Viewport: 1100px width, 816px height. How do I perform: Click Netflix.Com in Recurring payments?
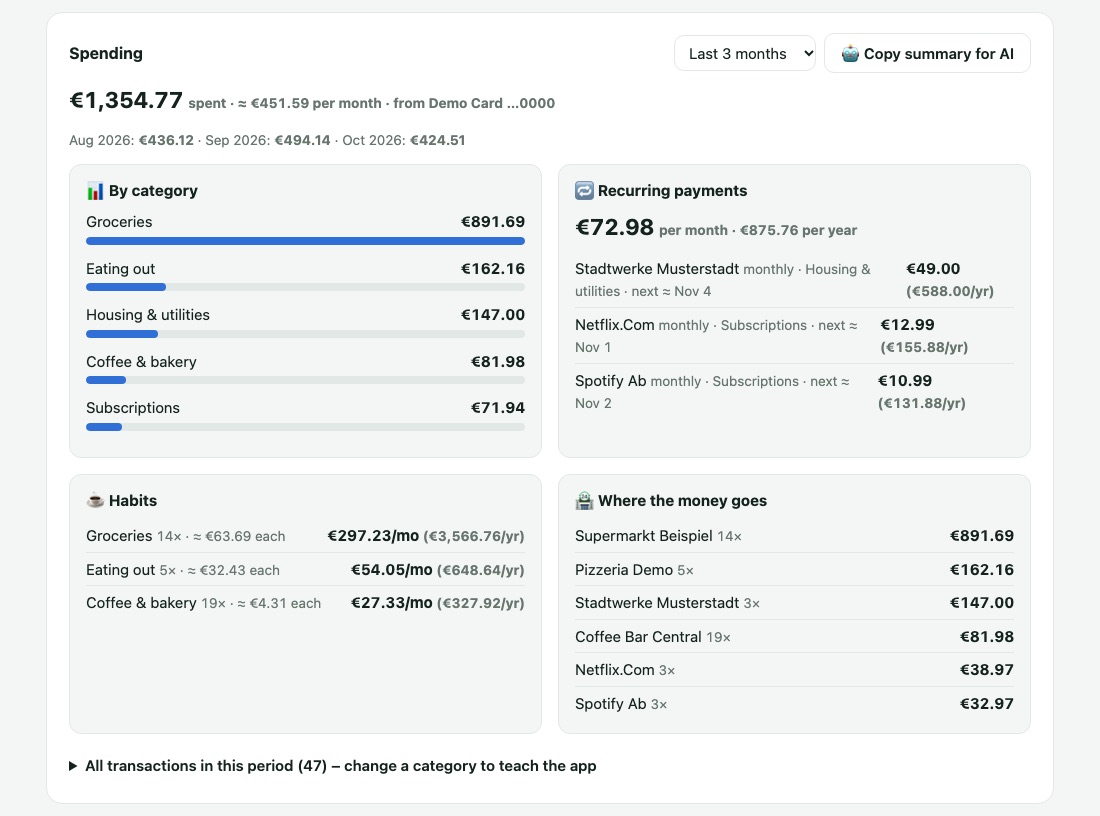pos(615,325)
